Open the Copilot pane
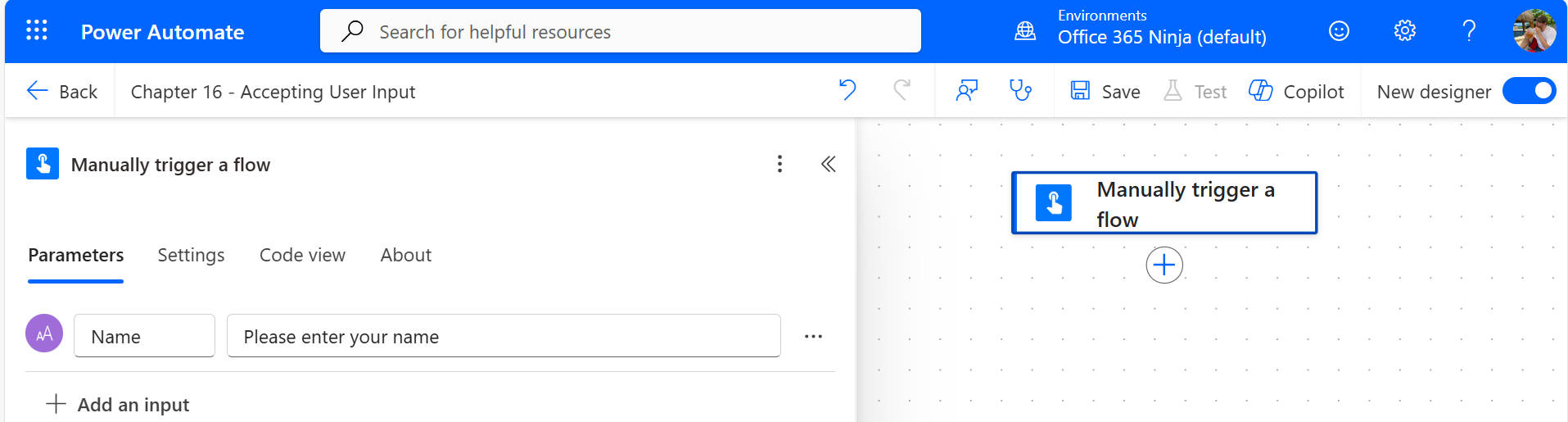This screenshot has width=1568, height=422. [1296, 91]
